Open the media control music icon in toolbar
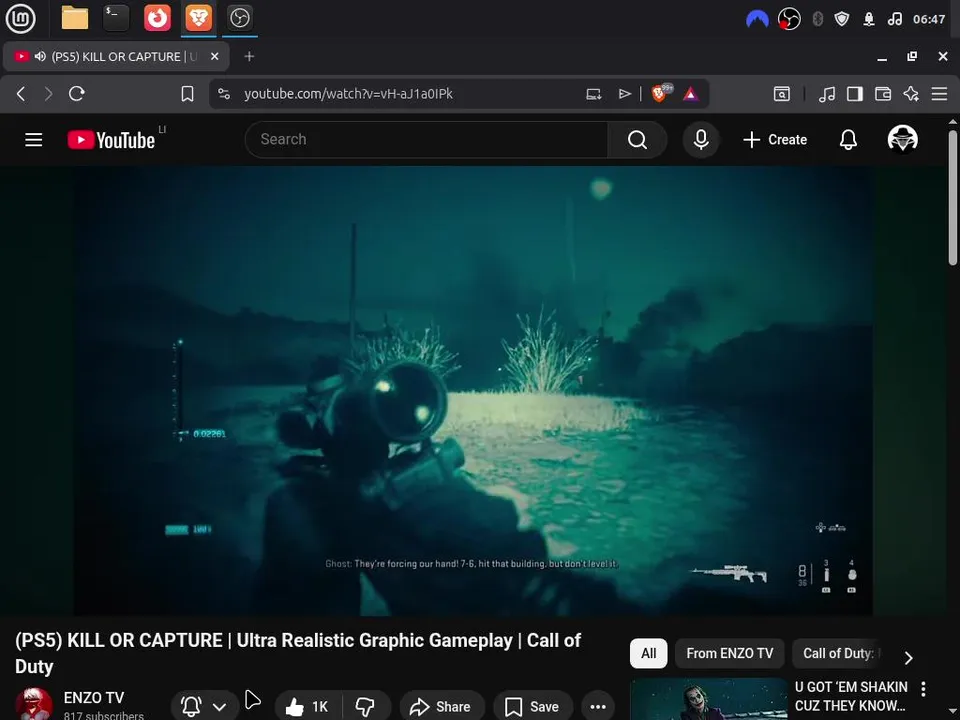The height and width of the screenshot is (720, 960). [x=827, y=94]
